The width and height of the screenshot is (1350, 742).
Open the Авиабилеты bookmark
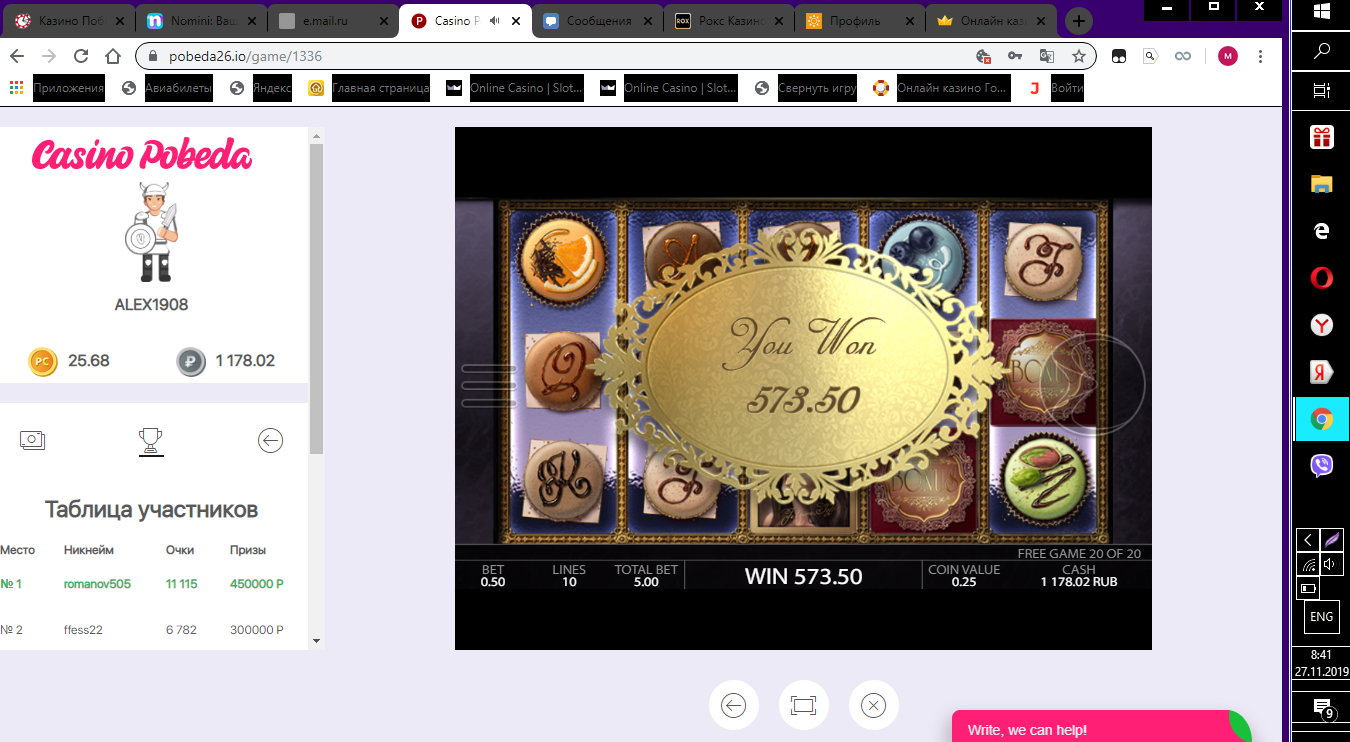point(168,88)
